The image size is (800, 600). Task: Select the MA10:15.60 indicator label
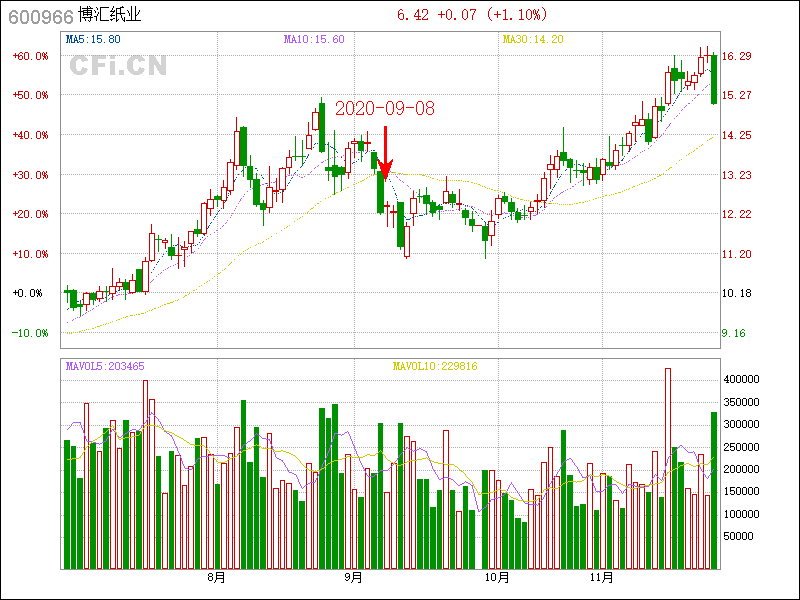click(314, 40)
